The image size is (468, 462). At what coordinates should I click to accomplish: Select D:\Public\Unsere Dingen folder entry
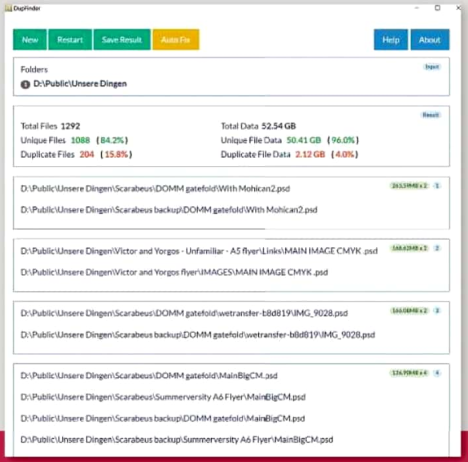pyautogui.click(x=80, y=84)
